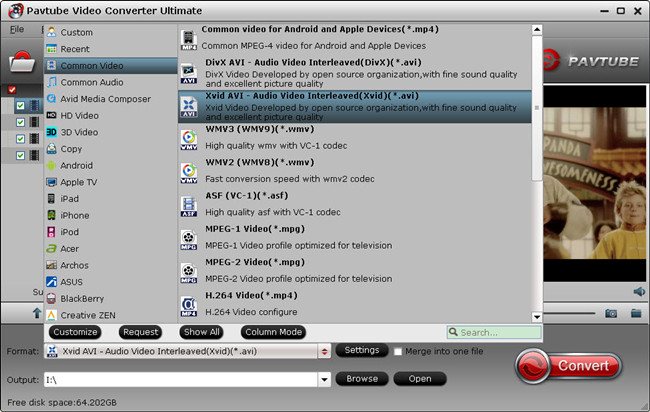The height and width of the screenshot is (412, 650).
Task: Open the File menu
Action: (x=17, y=29)
